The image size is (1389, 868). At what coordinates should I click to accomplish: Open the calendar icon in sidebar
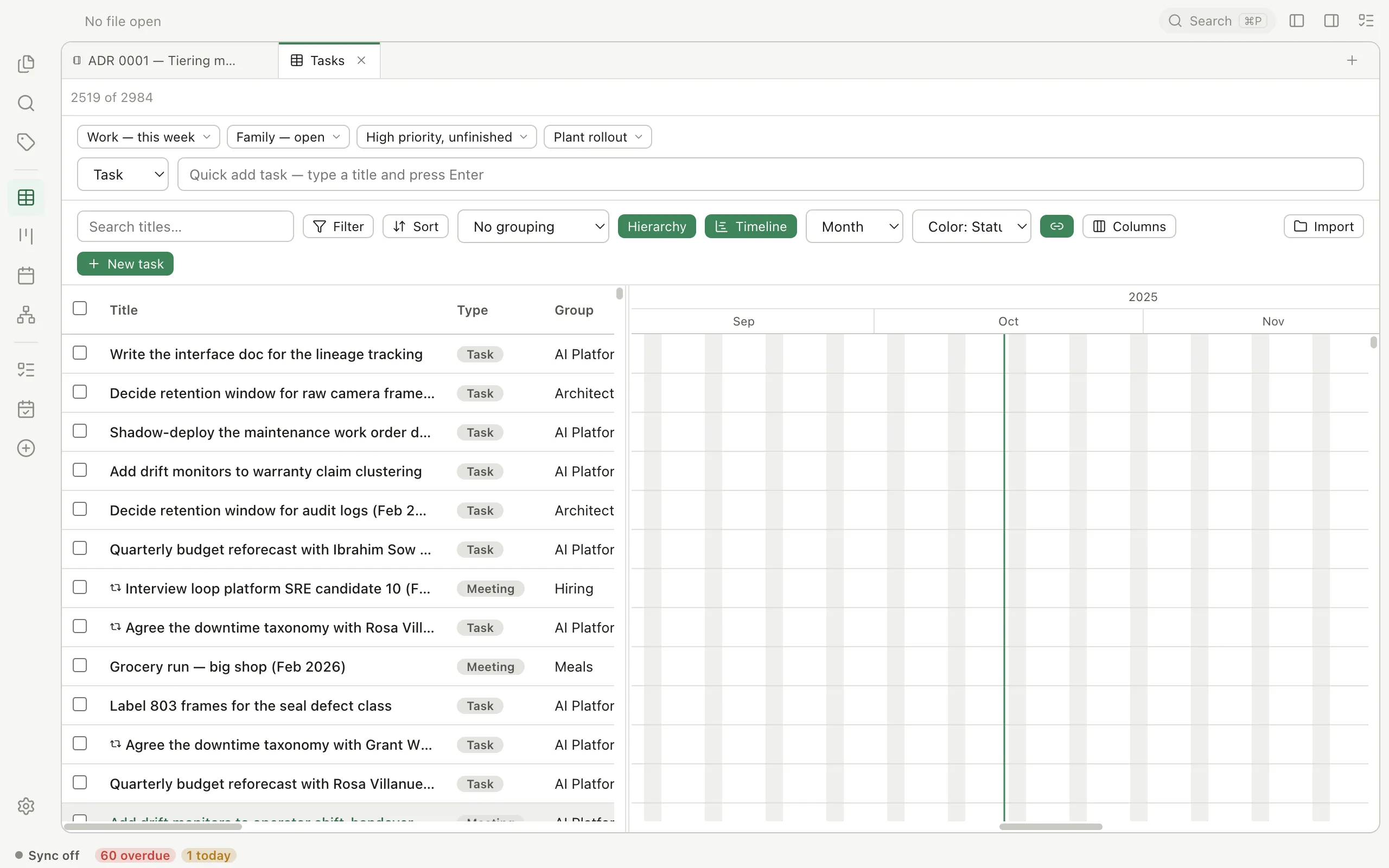click(x=26, y=276)
